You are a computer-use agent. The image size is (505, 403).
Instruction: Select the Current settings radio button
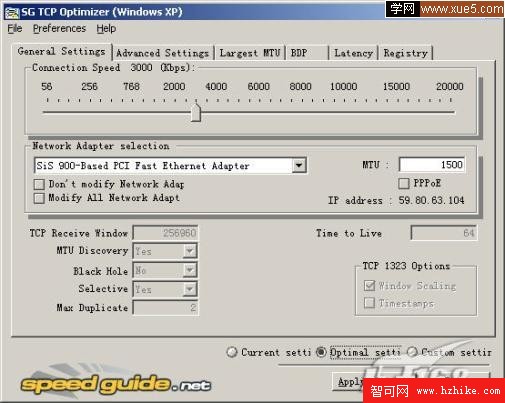tap(232, 352)
